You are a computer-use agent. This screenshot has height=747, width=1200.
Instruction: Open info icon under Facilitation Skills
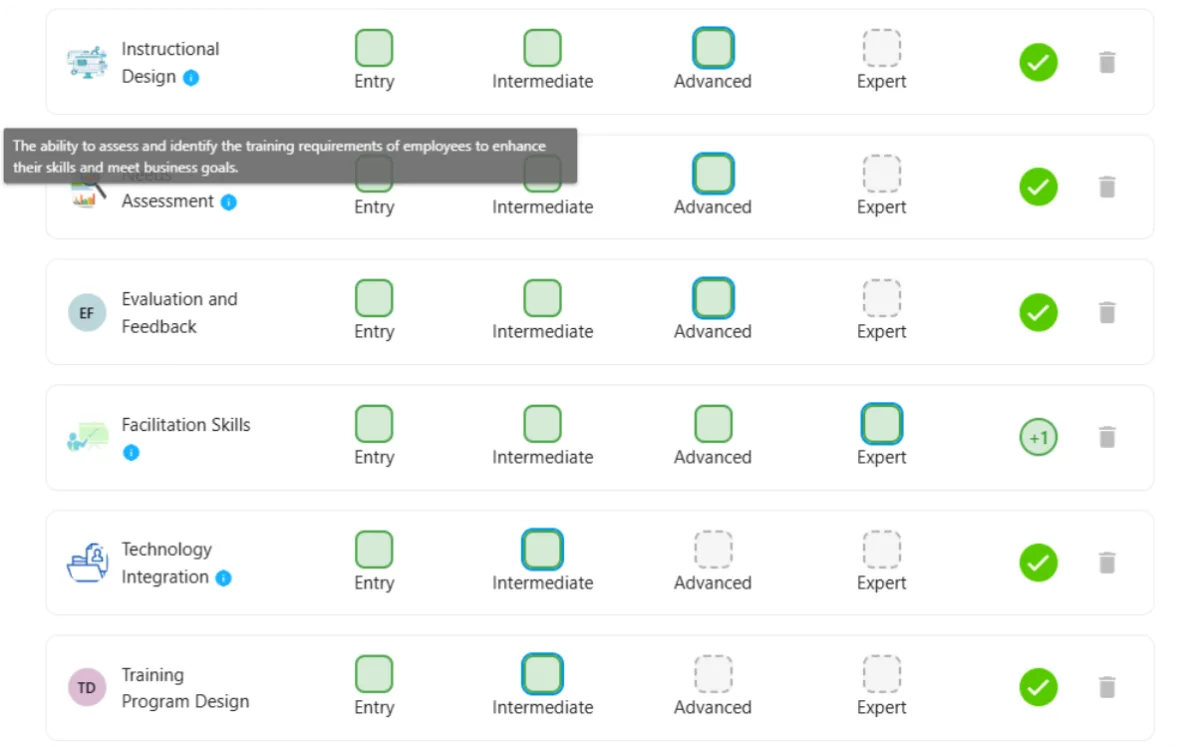tap(131, 452)
